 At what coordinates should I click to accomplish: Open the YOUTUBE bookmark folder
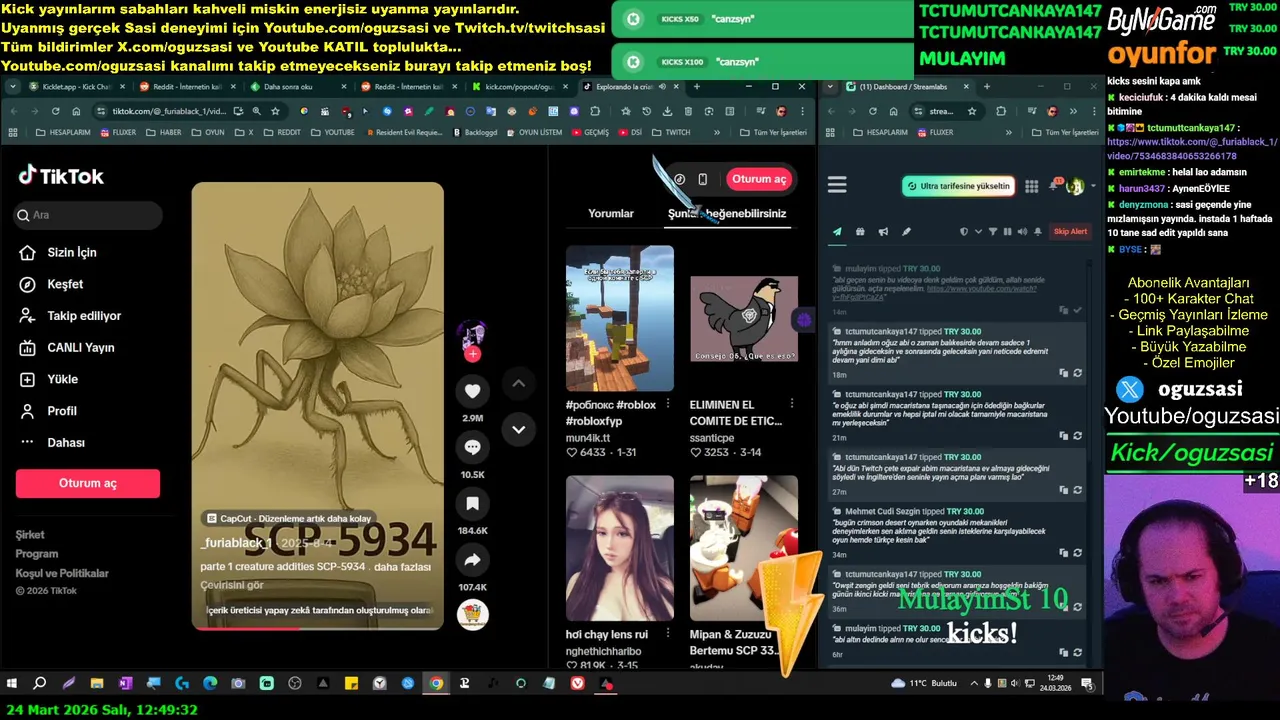pyautogui.click(x=332, y=132)
